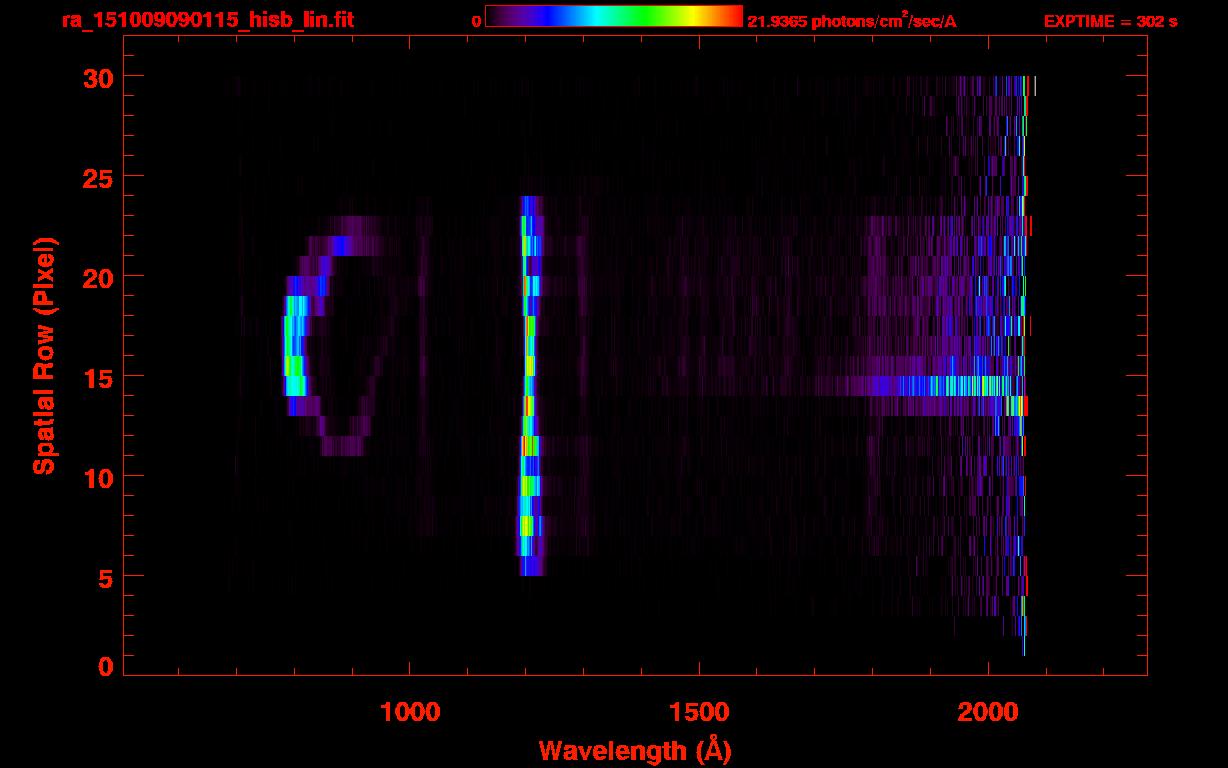Click the colorbar minimum value 0
Image resolution: width=1228 pixels, height=768 pixels.
pos(476,21)
